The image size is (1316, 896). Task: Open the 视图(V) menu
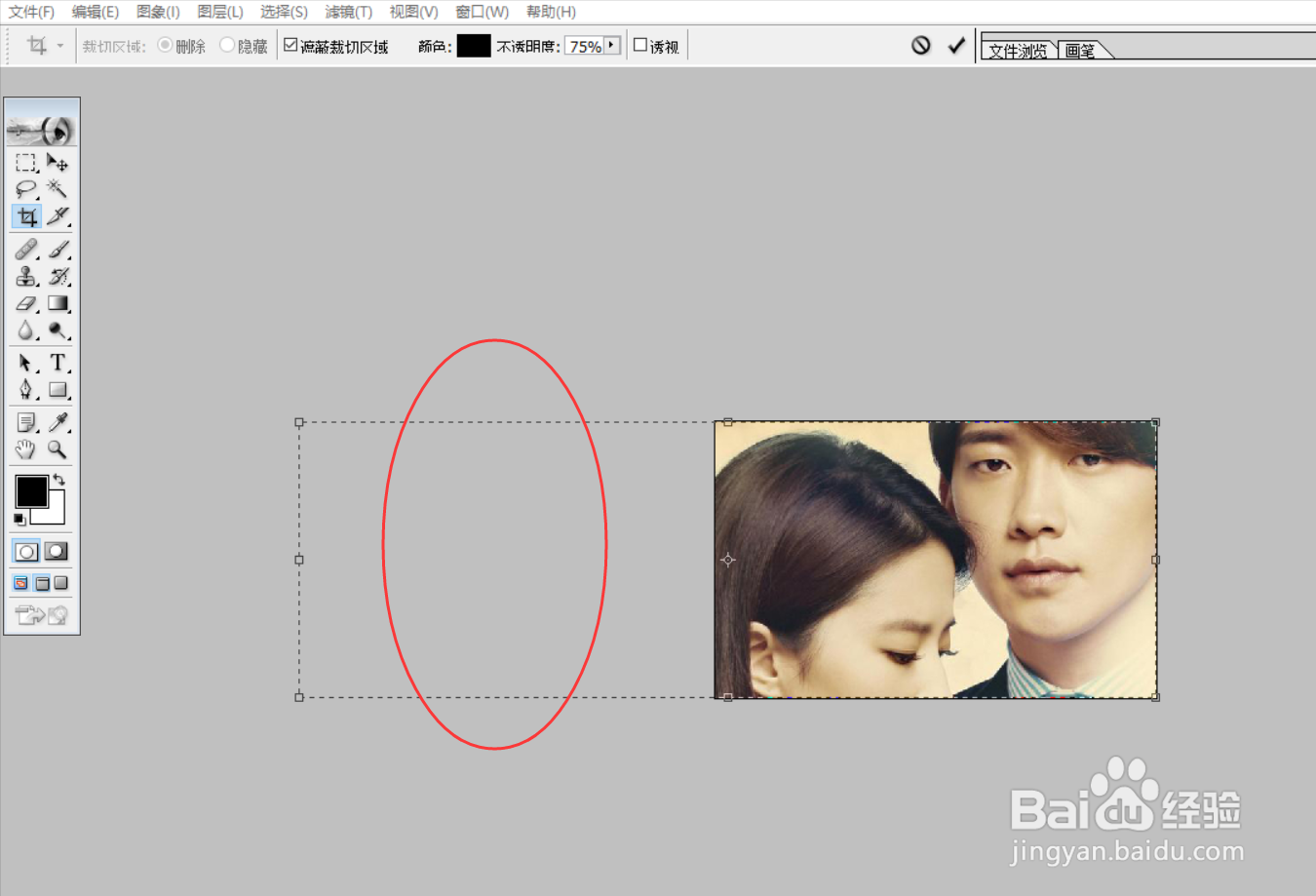pos(413,12)
